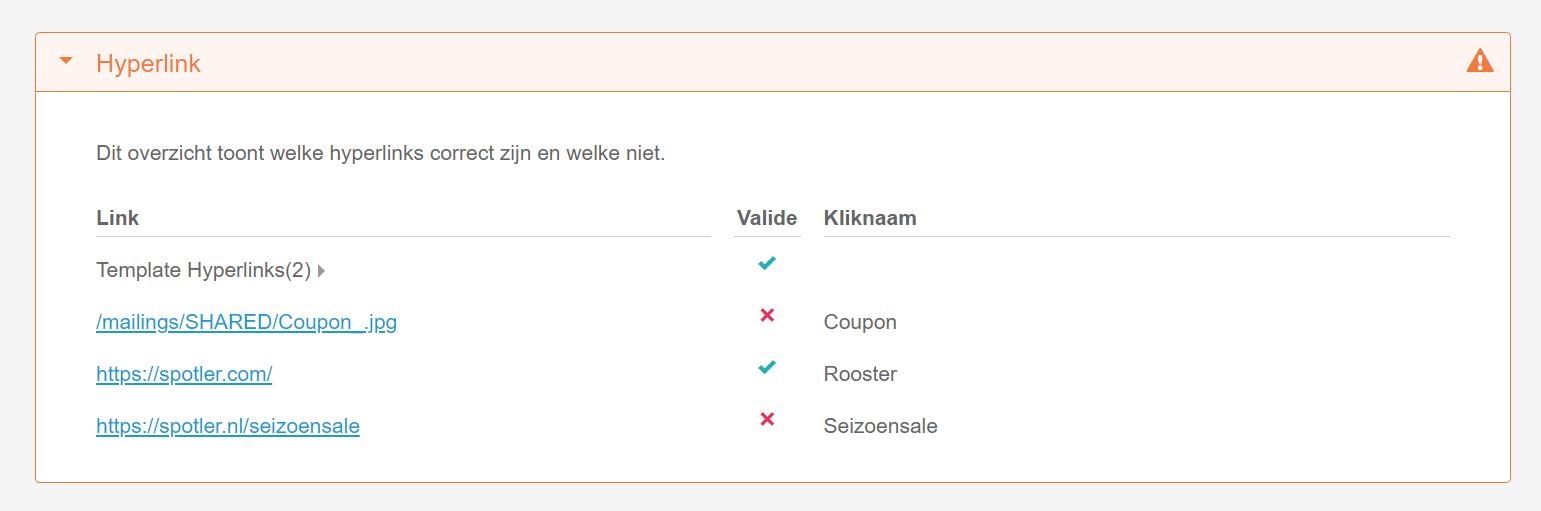Screen dimensions: 1541x511
Task: Open the /mailings/SHARED/Coupon_.jpg link
Action: point(246,323)
